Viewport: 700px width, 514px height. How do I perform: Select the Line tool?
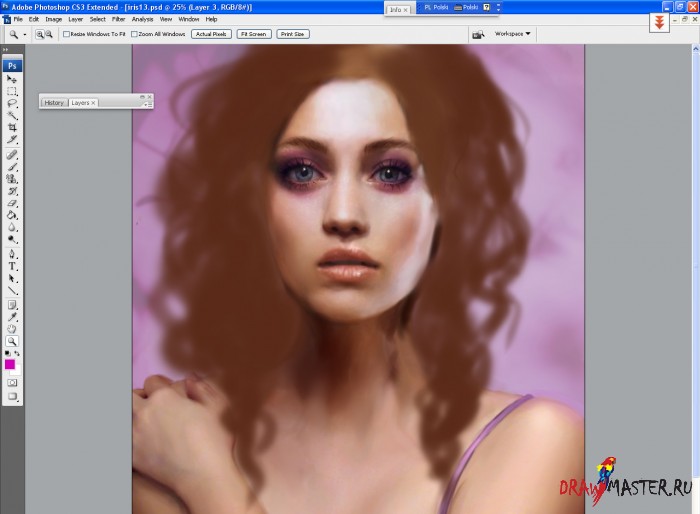pos(12,291)
